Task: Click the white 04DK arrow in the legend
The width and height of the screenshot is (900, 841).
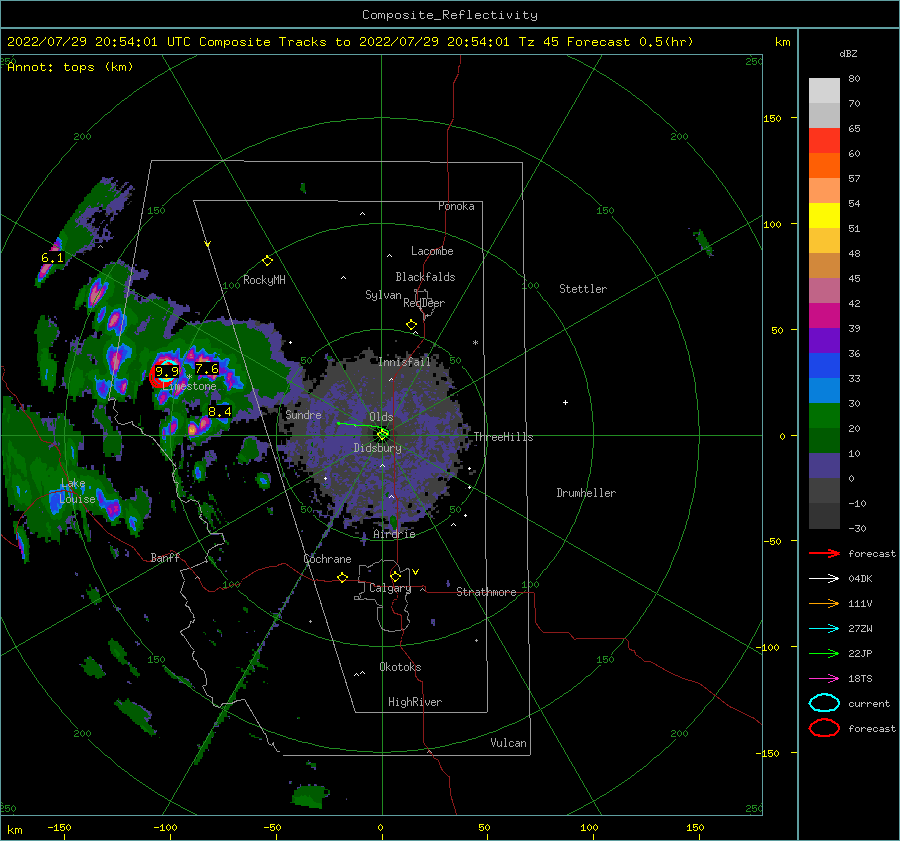Action: (824, 578)
